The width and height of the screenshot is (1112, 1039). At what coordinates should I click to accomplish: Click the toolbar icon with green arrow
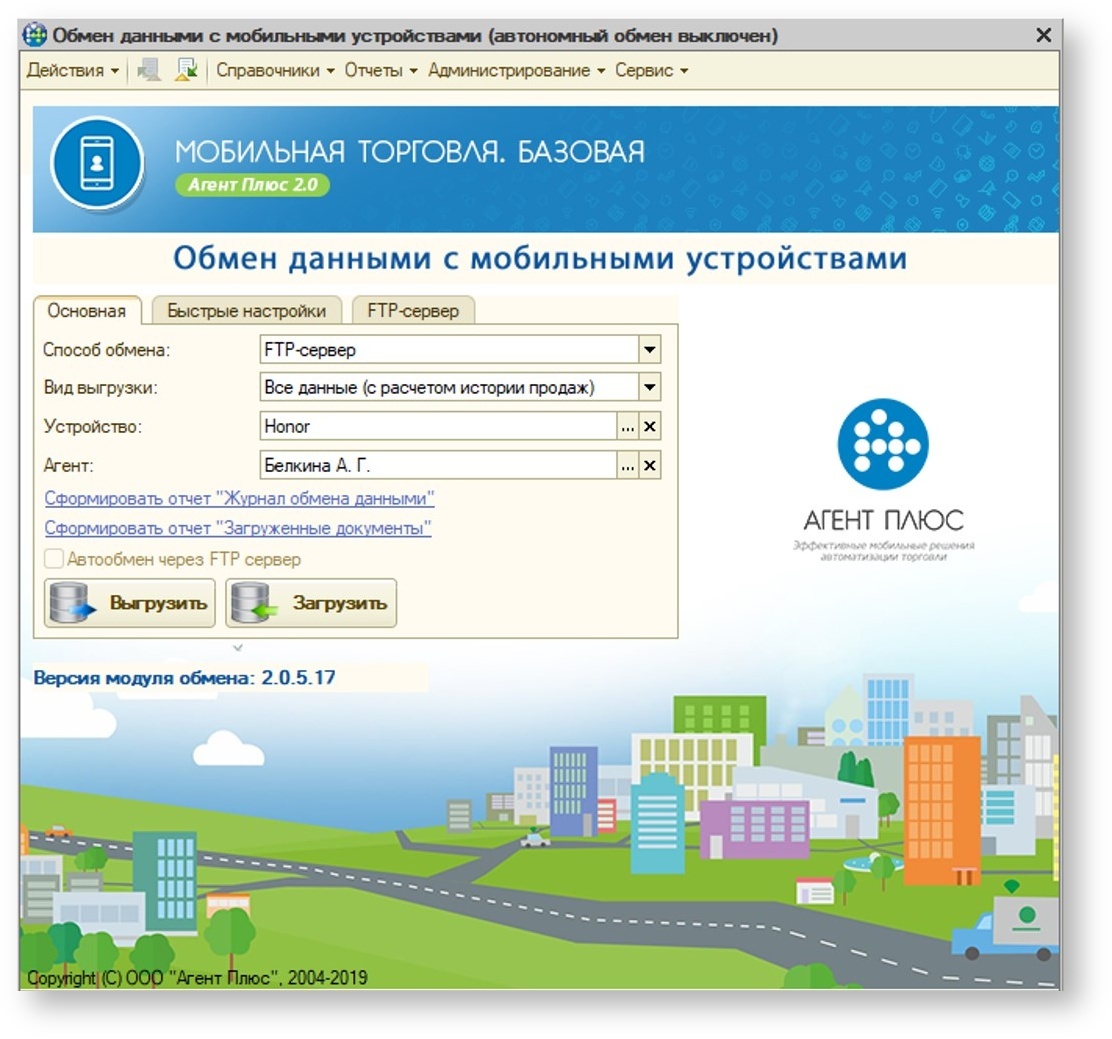click(x=187, y=70)
